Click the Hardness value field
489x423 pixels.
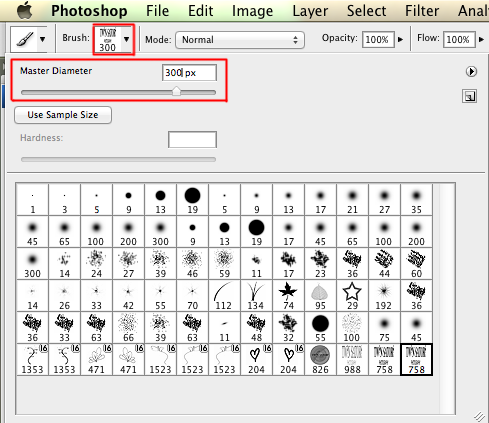pos(192,140)
